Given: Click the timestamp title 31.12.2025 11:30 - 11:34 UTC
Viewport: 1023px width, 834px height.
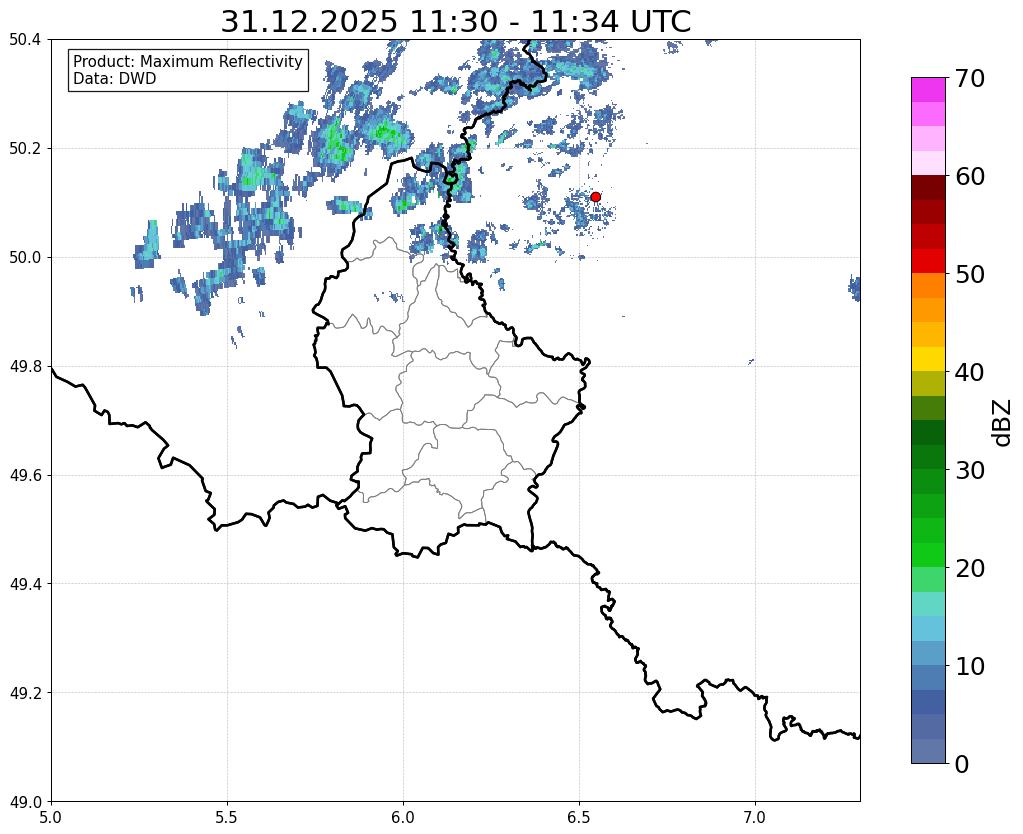Looking at the screenshot, I should [x=455, y=22].
